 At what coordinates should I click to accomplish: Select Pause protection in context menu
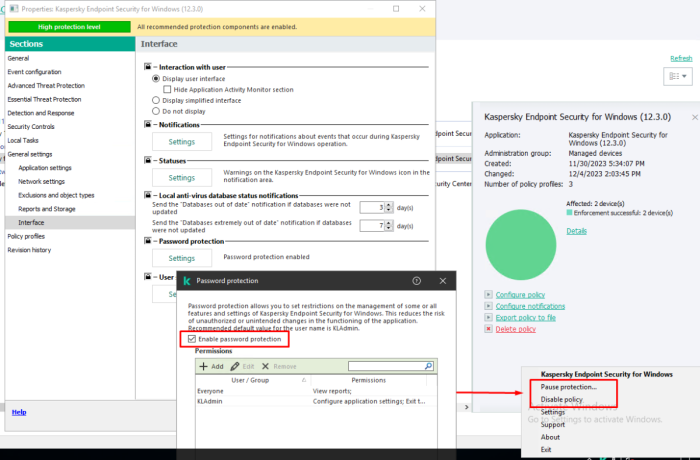tap(569, 386)
